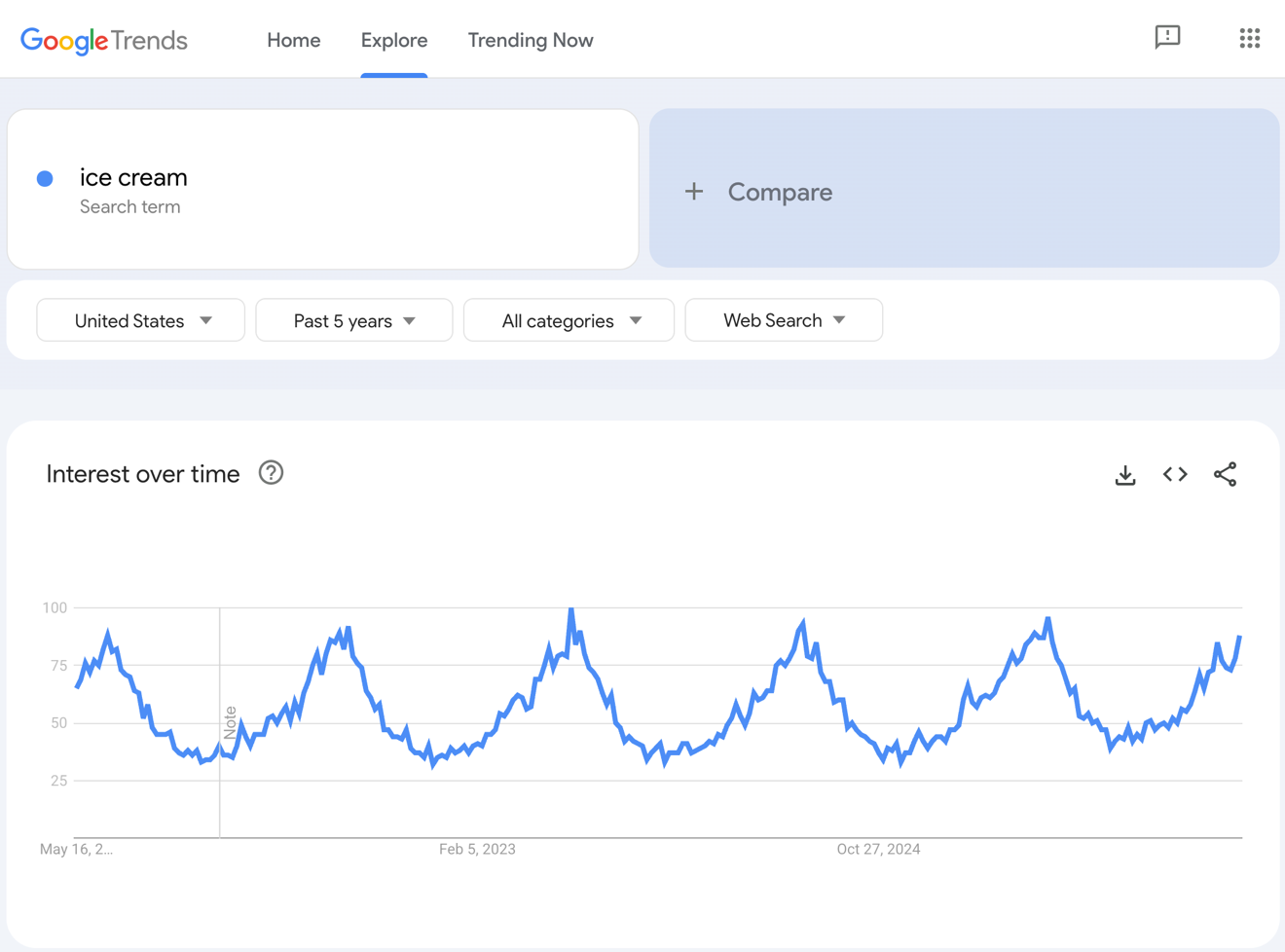Open the Trending Now tab

pyautogui.click(x=531, y=40)
